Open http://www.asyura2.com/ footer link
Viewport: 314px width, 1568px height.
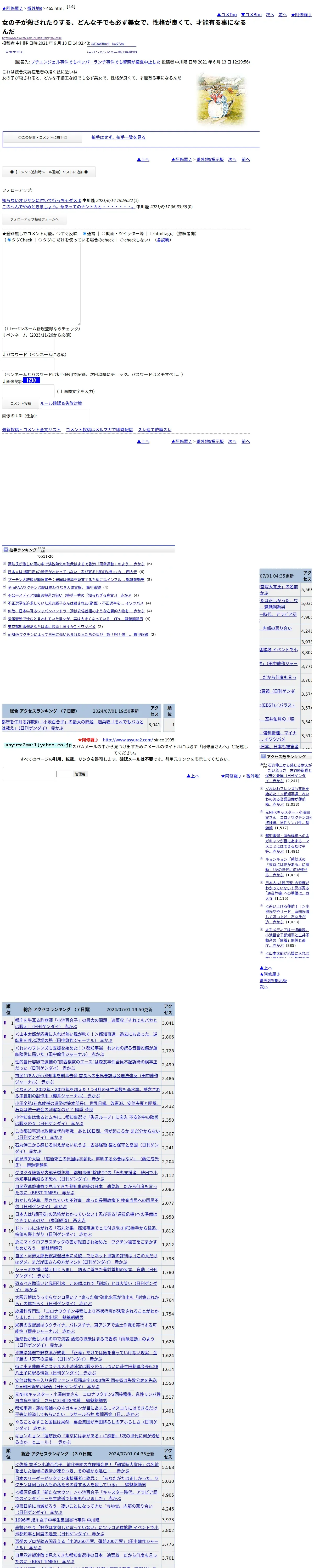pyautogui.click(x=128, y=740)
